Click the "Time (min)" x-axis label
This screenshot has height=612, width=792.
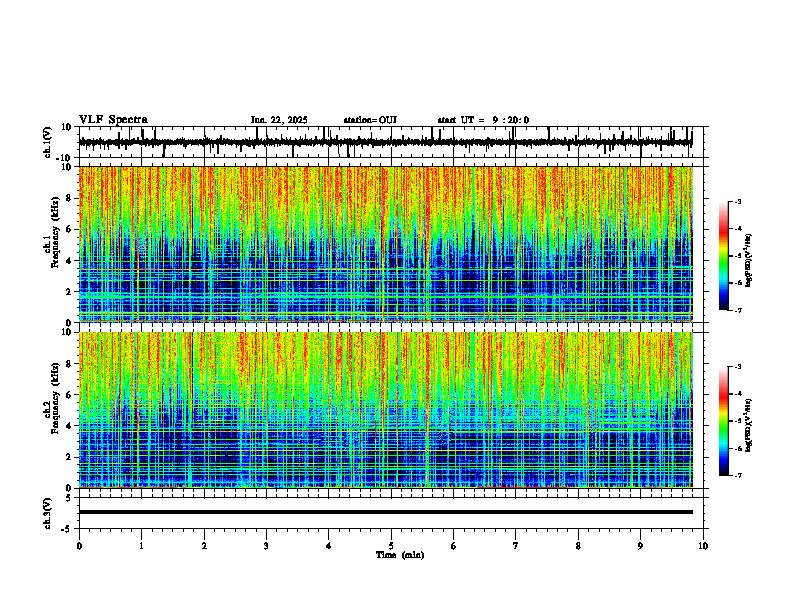pos(400,555)
